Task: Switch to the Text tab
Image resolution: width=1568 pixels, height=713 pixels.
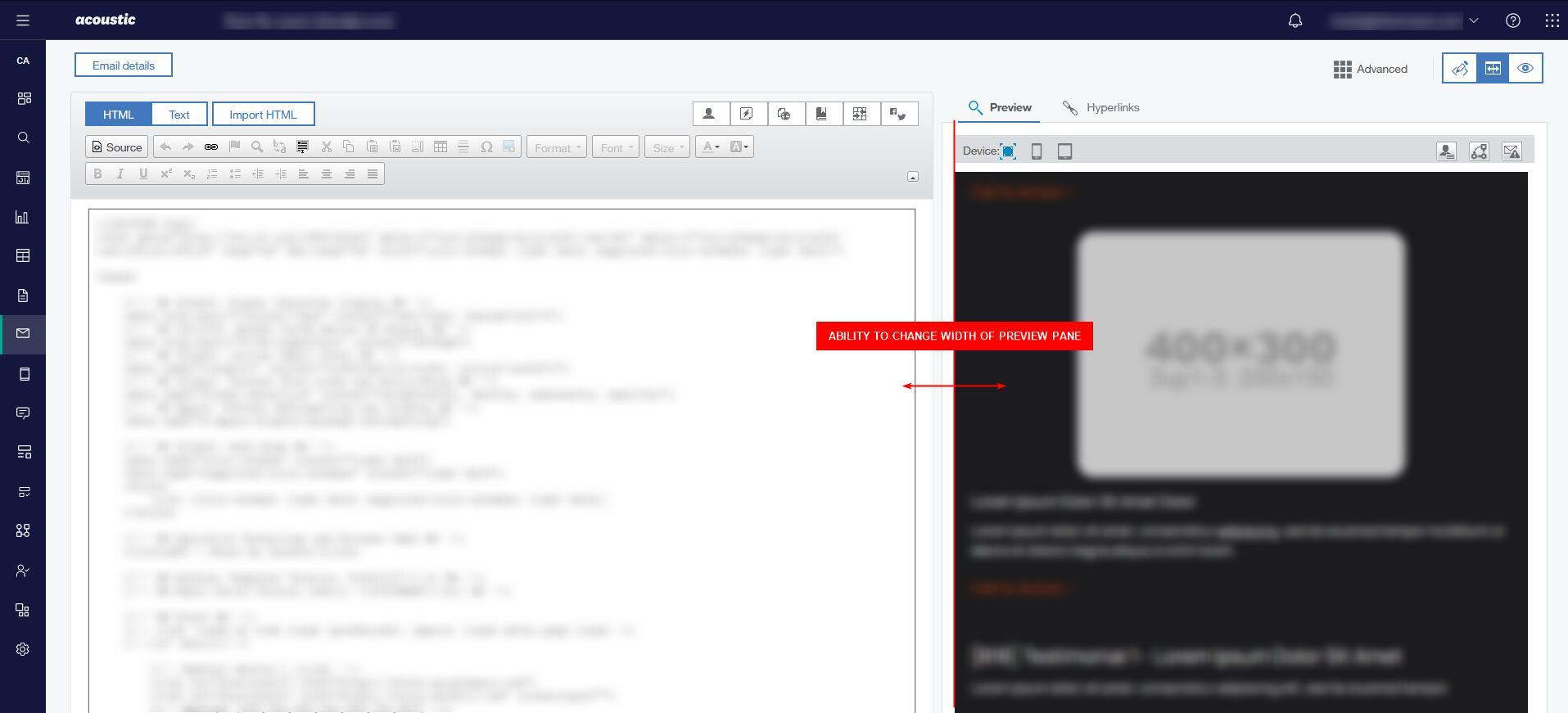Action: tap(179, 115)
